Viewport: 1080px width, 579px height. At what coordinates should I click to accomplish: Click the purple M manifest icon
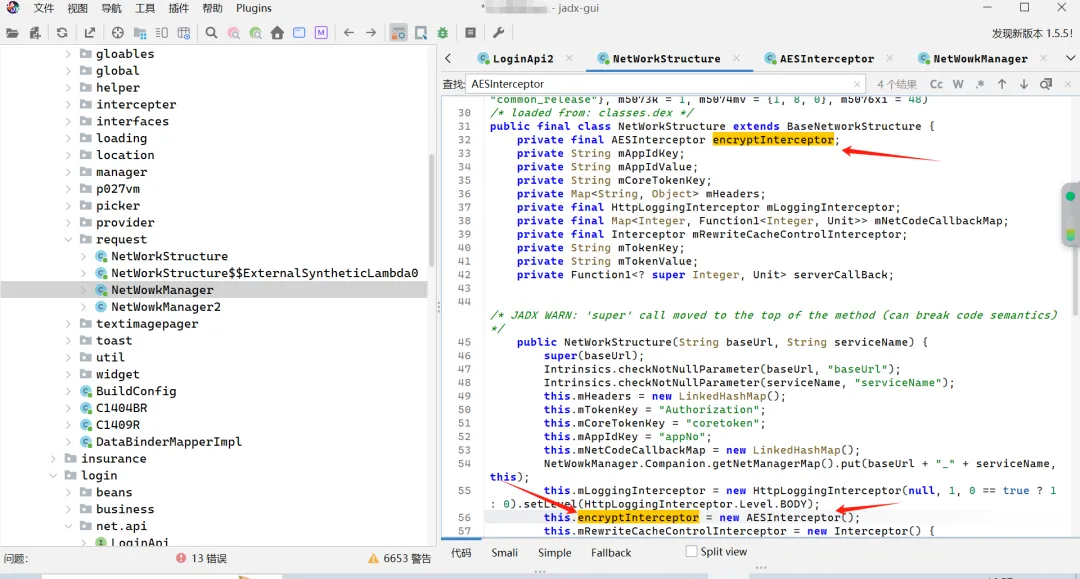(321, 33)
